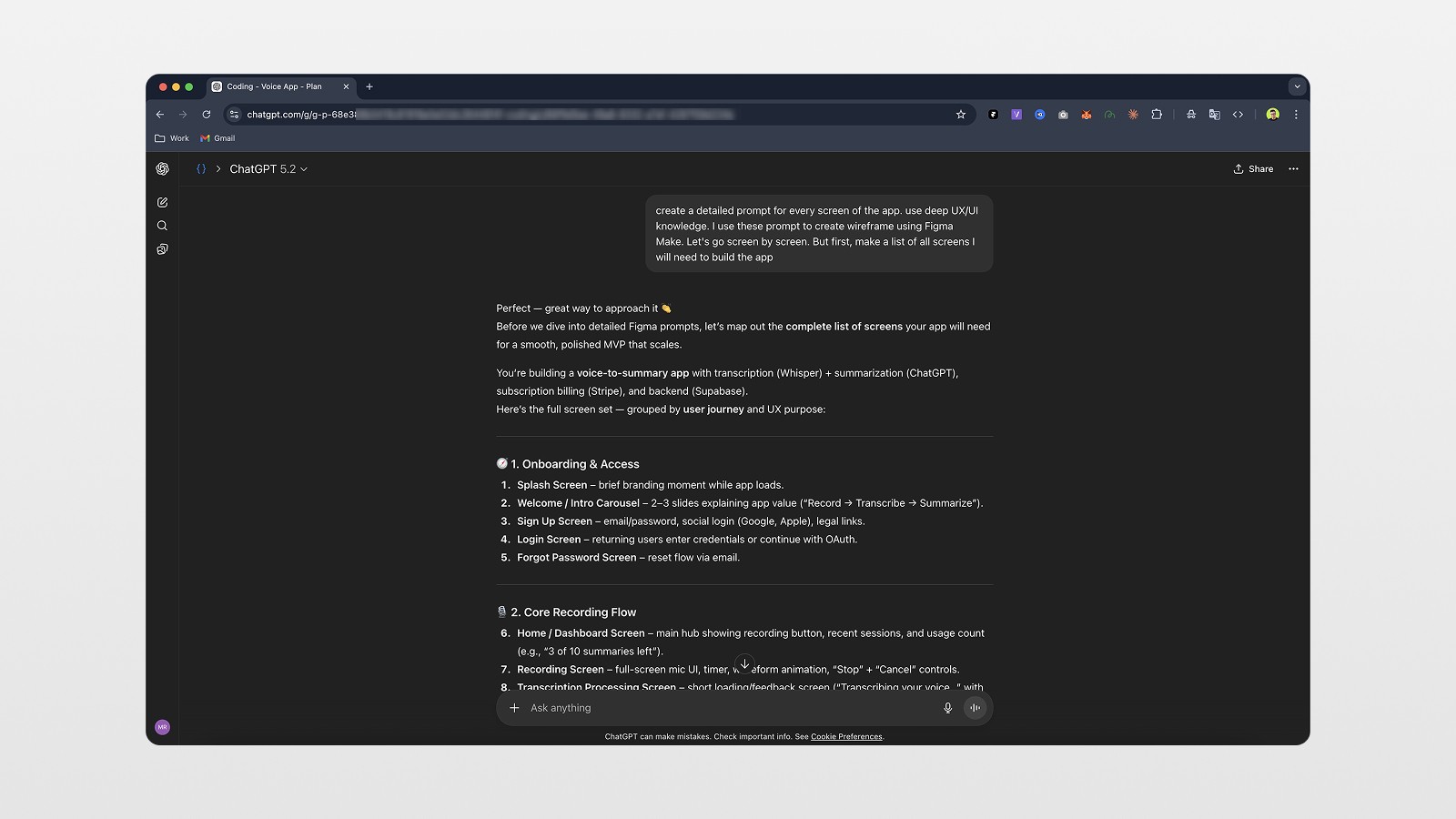Open a new browser tab
This screenshot has height=819, width=1456.
click(x=369, y=87)
